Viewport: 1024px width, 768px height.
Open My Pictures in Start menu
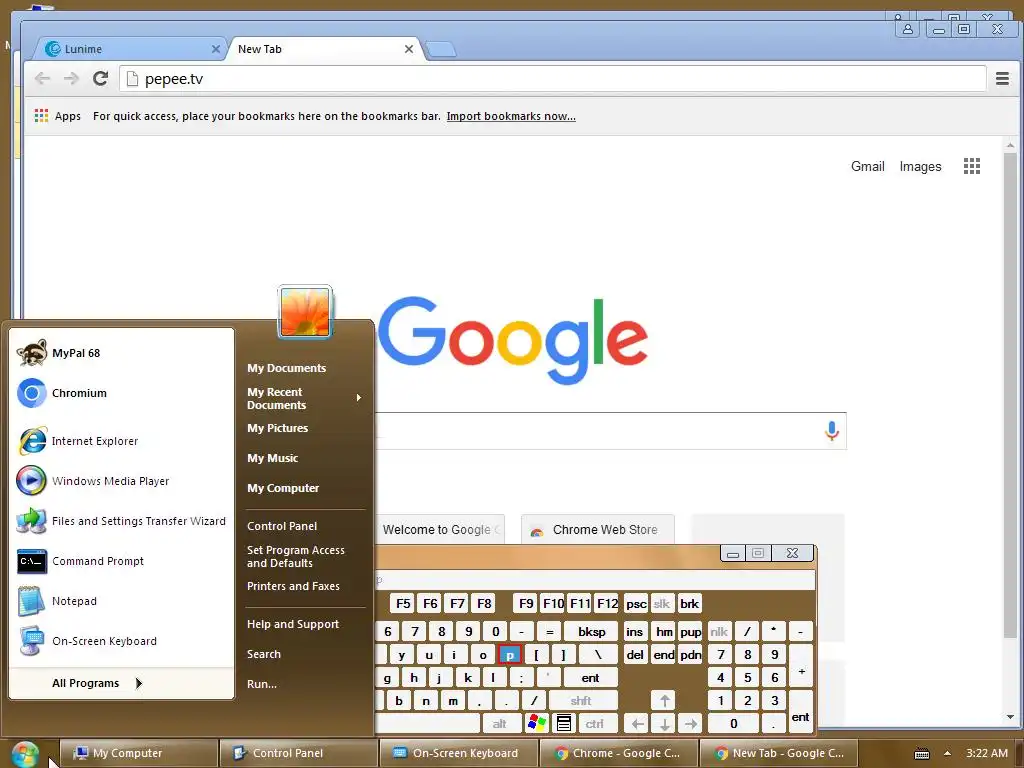click(278, 428)
